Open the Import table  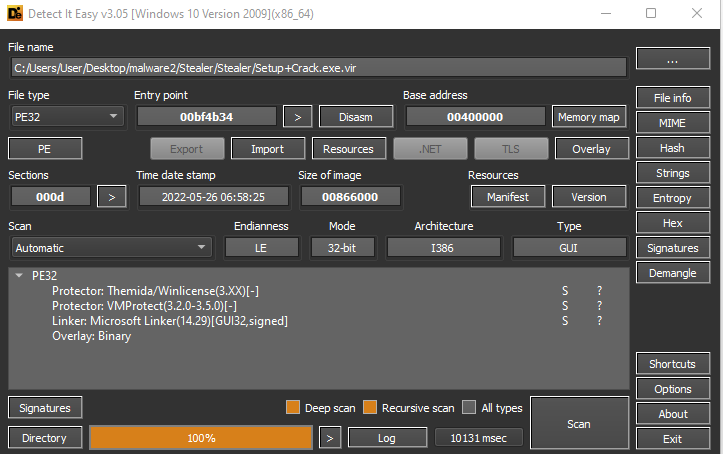(x=267, y=148)
